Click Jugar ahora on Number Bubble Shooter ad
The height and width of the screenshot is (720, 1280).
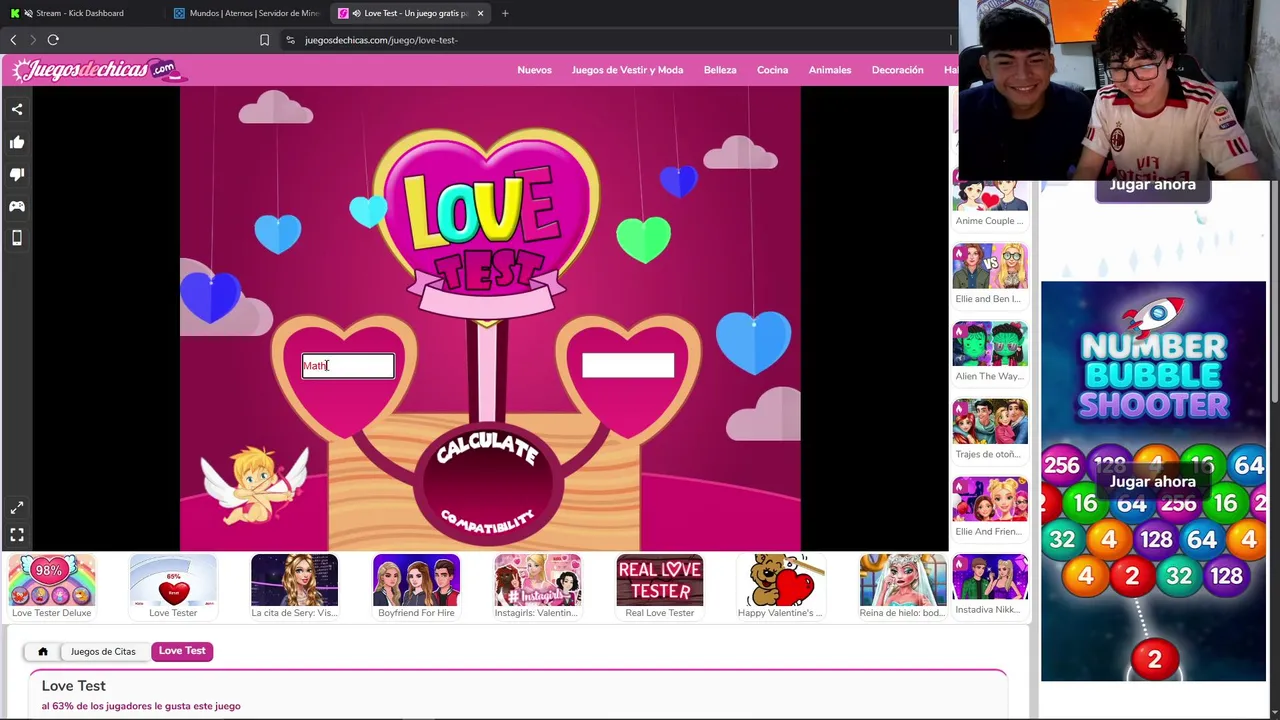click(x=1153, y=482)
